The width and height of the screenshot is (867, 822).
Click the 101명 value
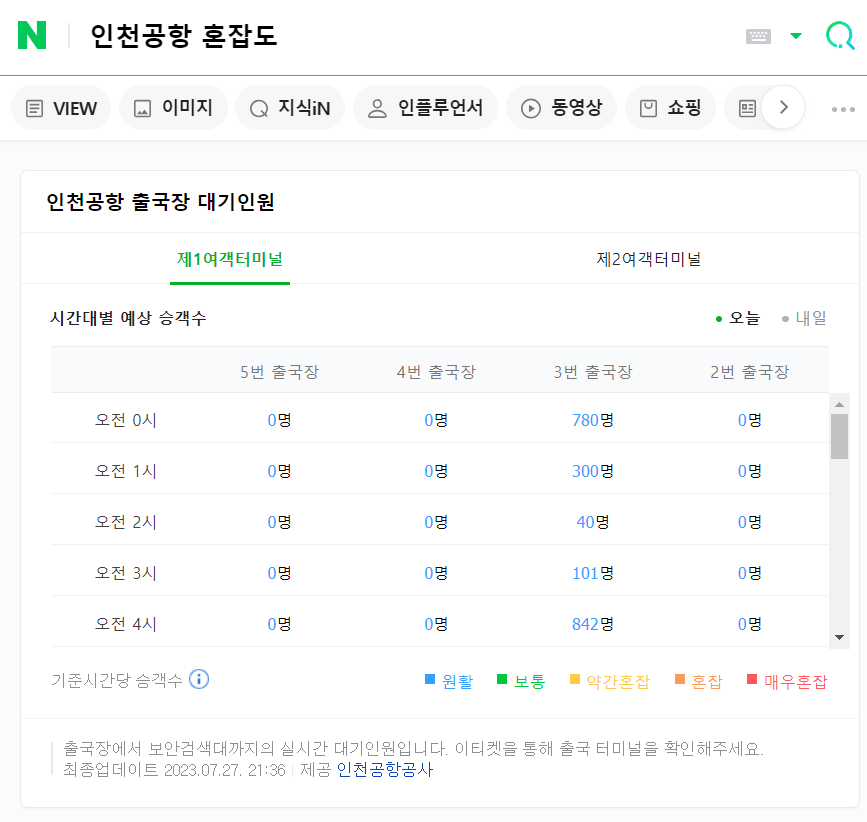tap(593, 573)
